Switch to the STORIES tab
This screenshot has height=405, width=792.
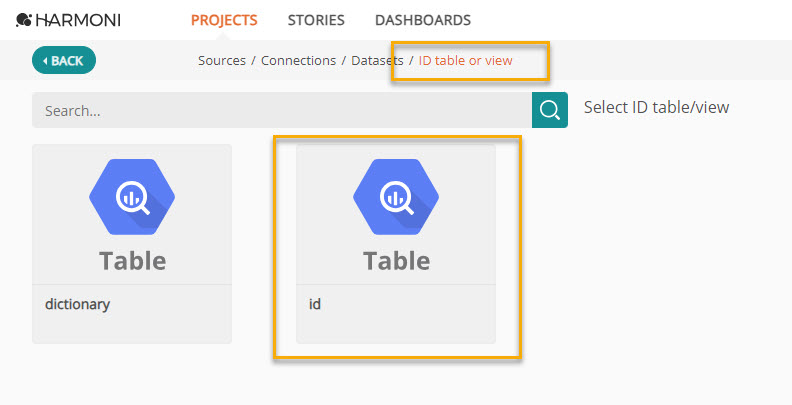click(316, 20)
